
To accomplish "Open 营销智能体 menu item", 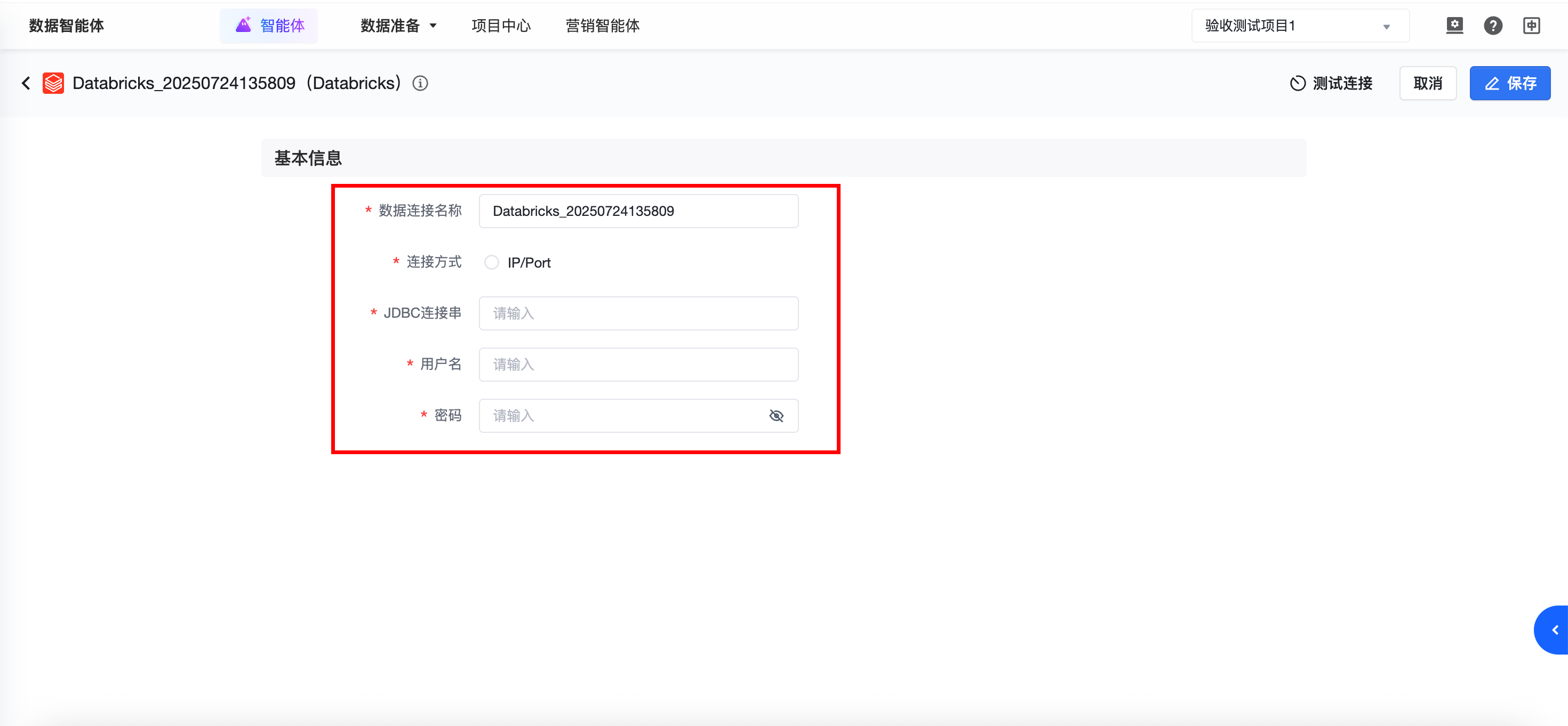I will pyautogui.click(x=602, y=26).
